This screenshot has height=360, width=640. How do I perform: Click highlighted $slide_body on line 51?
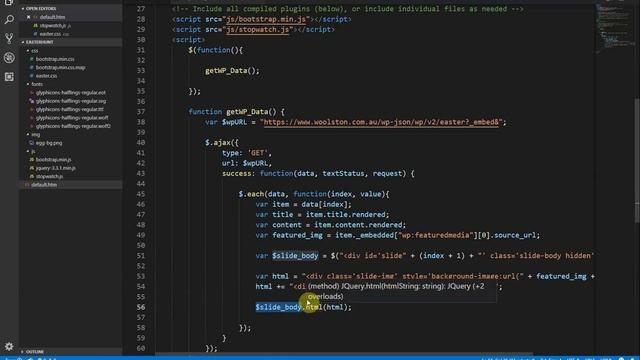[x=295, y=256]
